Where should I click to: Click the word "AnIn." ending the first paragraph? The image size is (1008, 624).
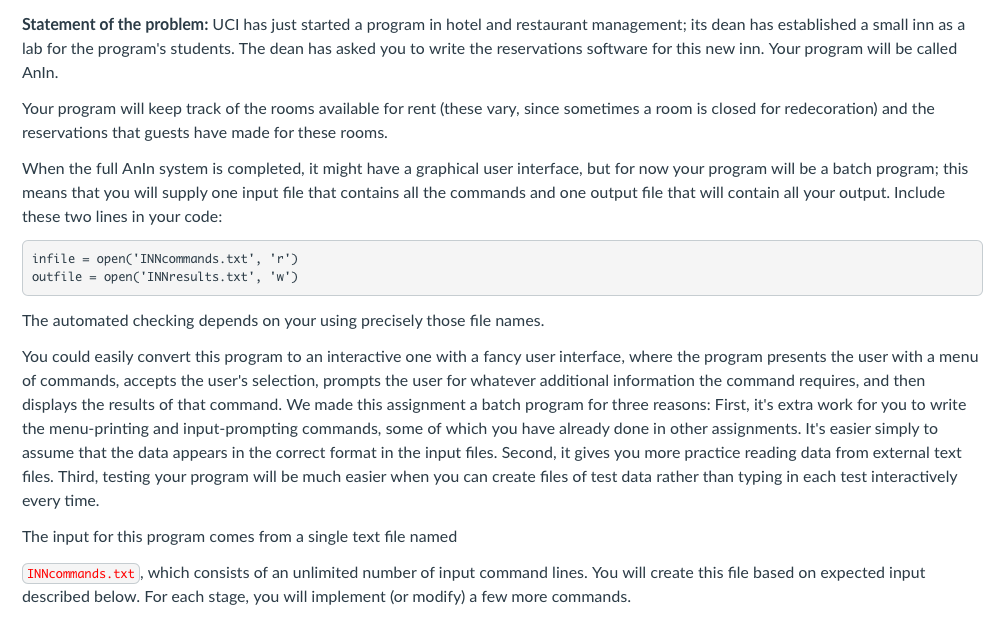[40, 73]
